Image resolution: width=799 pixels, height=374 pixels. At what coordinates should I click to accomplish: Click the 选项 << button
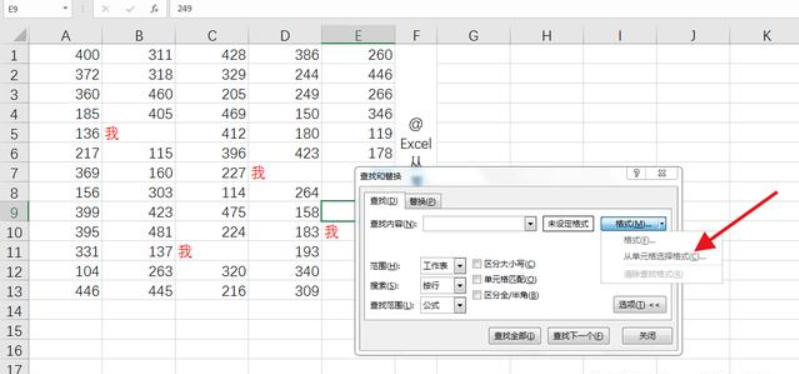[639, 305]
